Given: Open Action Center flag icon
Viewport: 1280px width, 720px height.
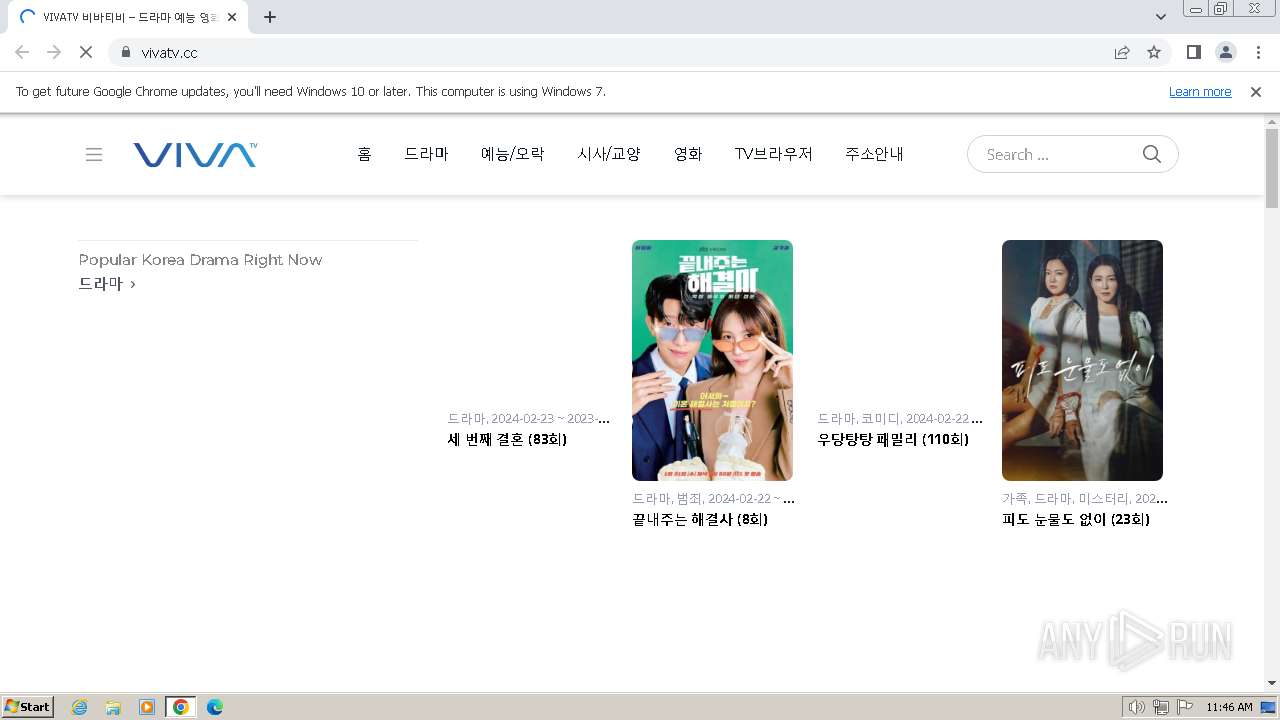Looking at the screenshot, I should coord(1185,707).
